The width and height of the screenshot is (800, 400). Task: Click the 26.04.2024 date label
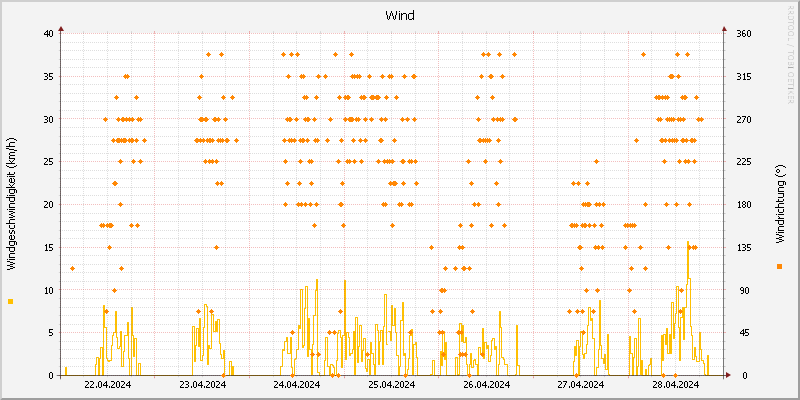pos(486,385)
